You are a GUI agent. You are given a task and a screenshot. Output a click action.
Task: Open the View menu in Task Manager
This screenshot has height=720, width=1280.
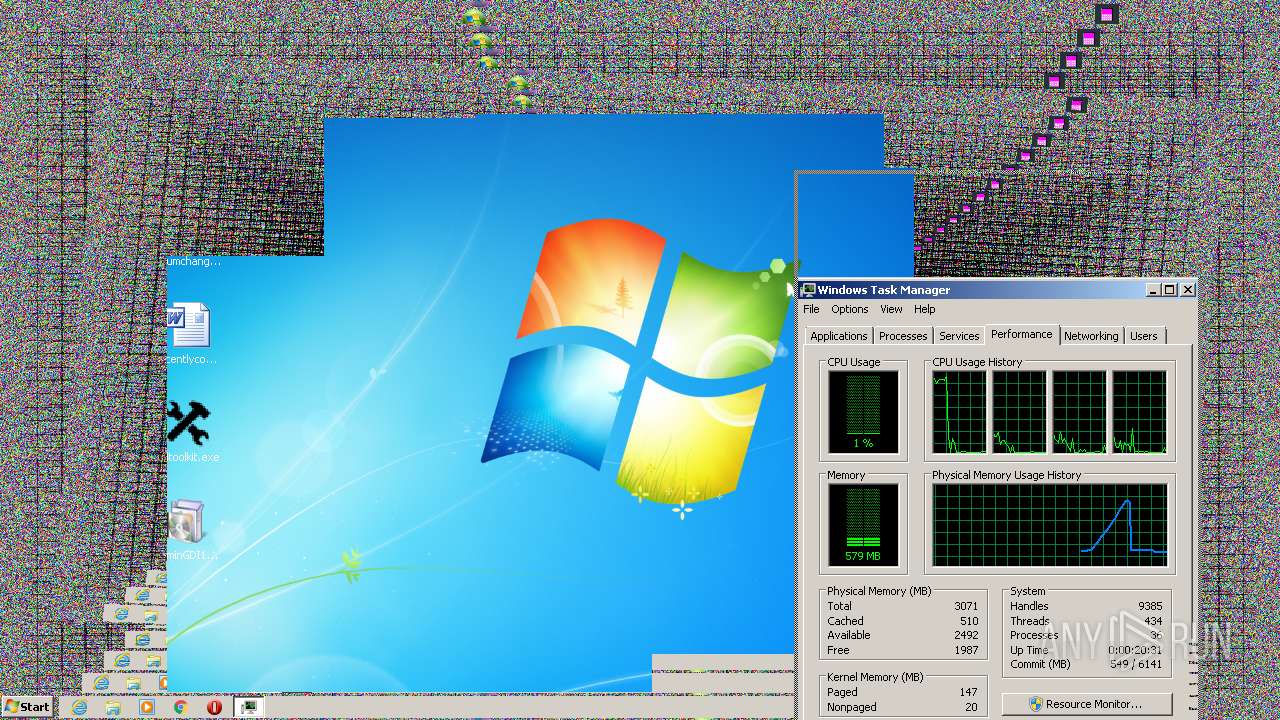pyautogui.click(x=891, y=309)
